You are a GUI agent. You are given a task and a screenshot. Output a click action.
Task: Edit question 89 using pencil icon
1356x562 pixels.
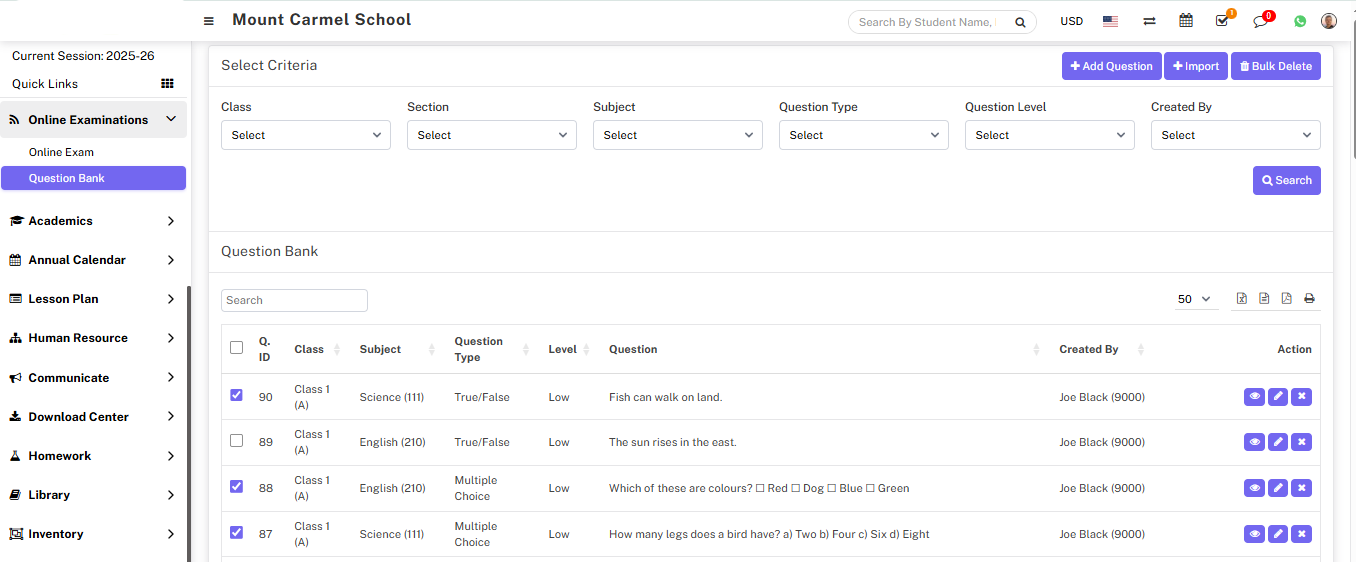point(1278,442)
